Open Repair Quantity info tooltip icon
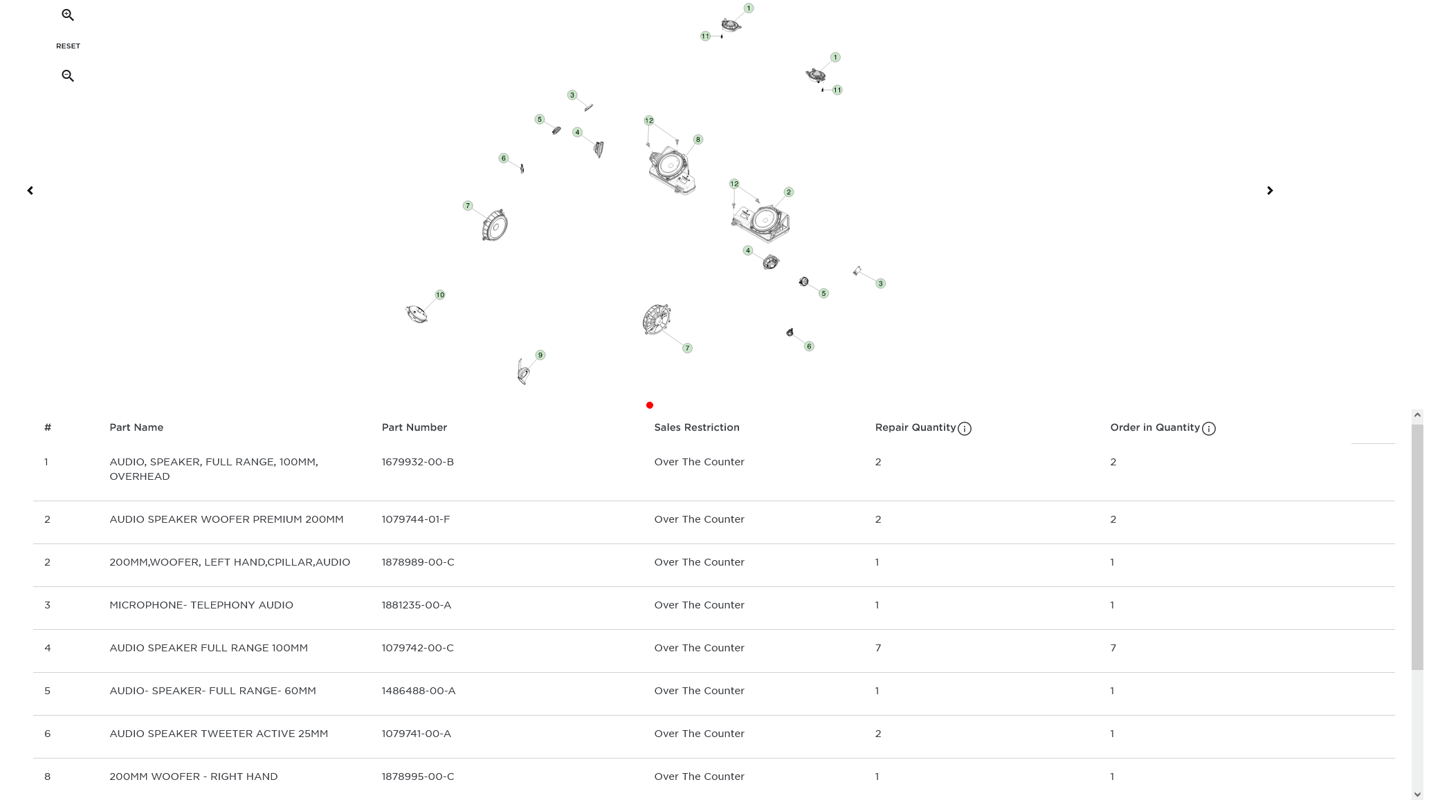Image resolution: width=1440 pixels, height=800 pixels. pyautogui.click(x=964, y=429)
